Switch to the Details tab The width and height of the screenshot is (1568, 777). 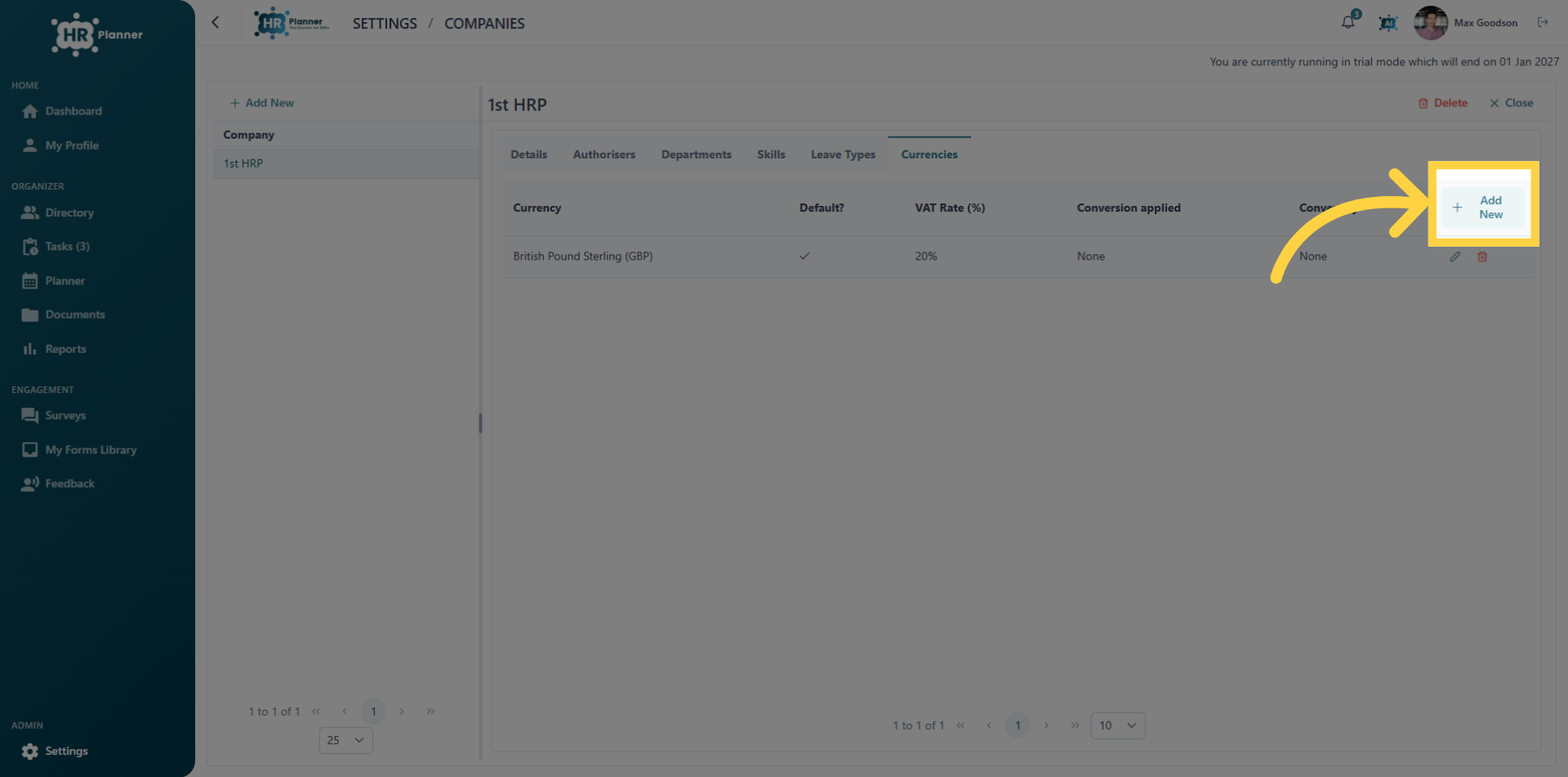coord(528,154)
